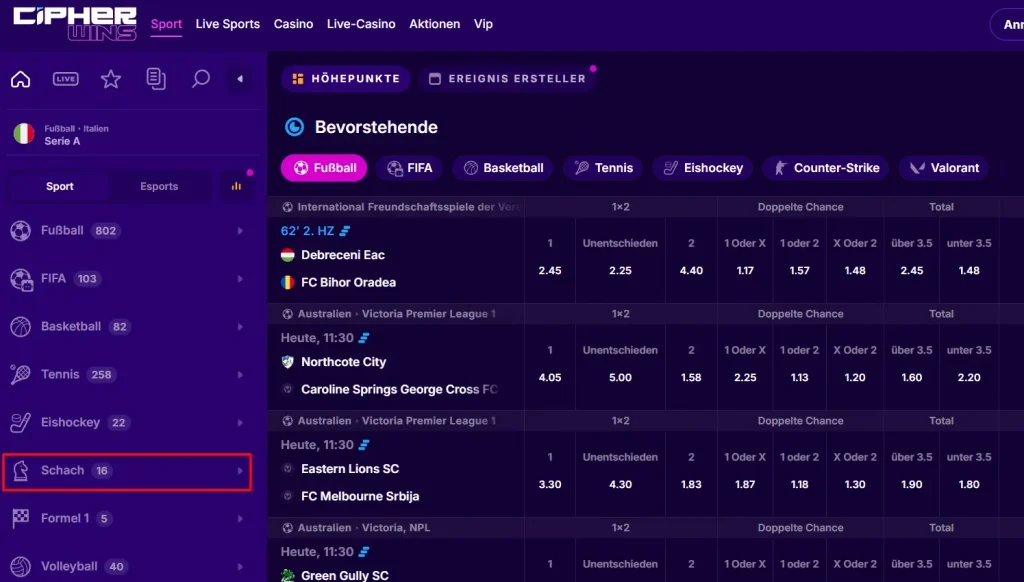Collapse sidebar with the left arrow
The width and height of the screenshot is (1024, 582).
(x=240, y=79)
